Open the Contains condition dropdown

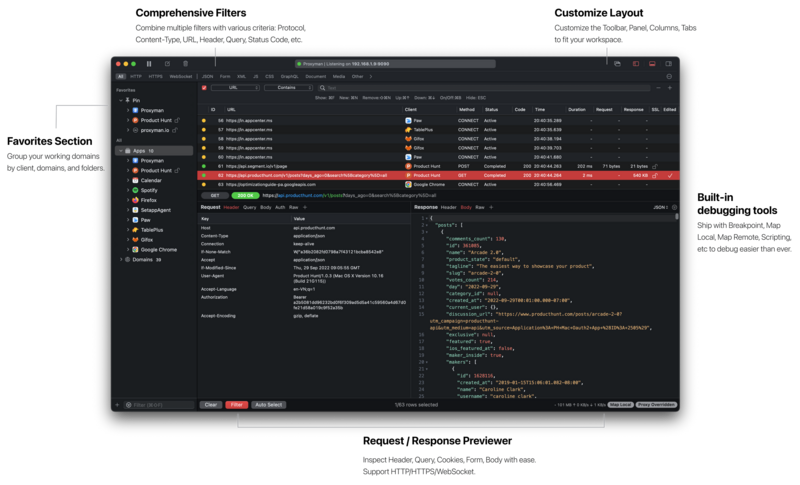coord(288,88)
